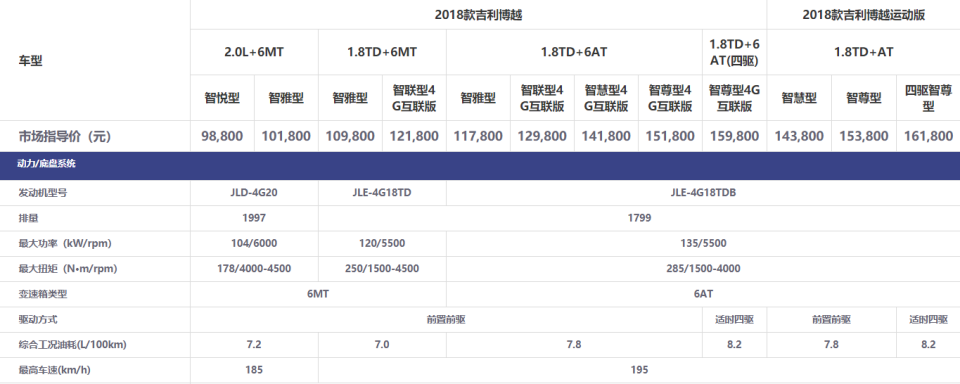960x384 pixels.
Task: Select the 驱动方式 row label
Action: pyautogui.click(x=38, y=320)
